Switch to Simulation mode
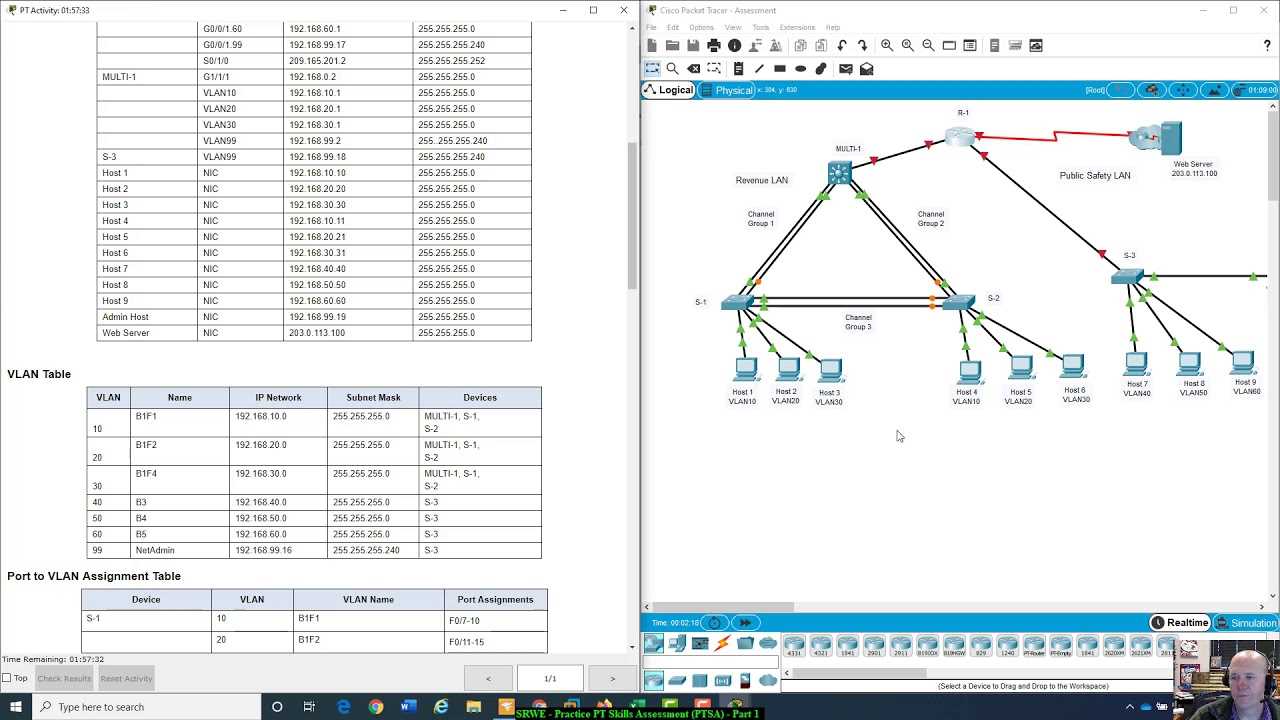This screenshot has height=720, width=1280. 1246,623
